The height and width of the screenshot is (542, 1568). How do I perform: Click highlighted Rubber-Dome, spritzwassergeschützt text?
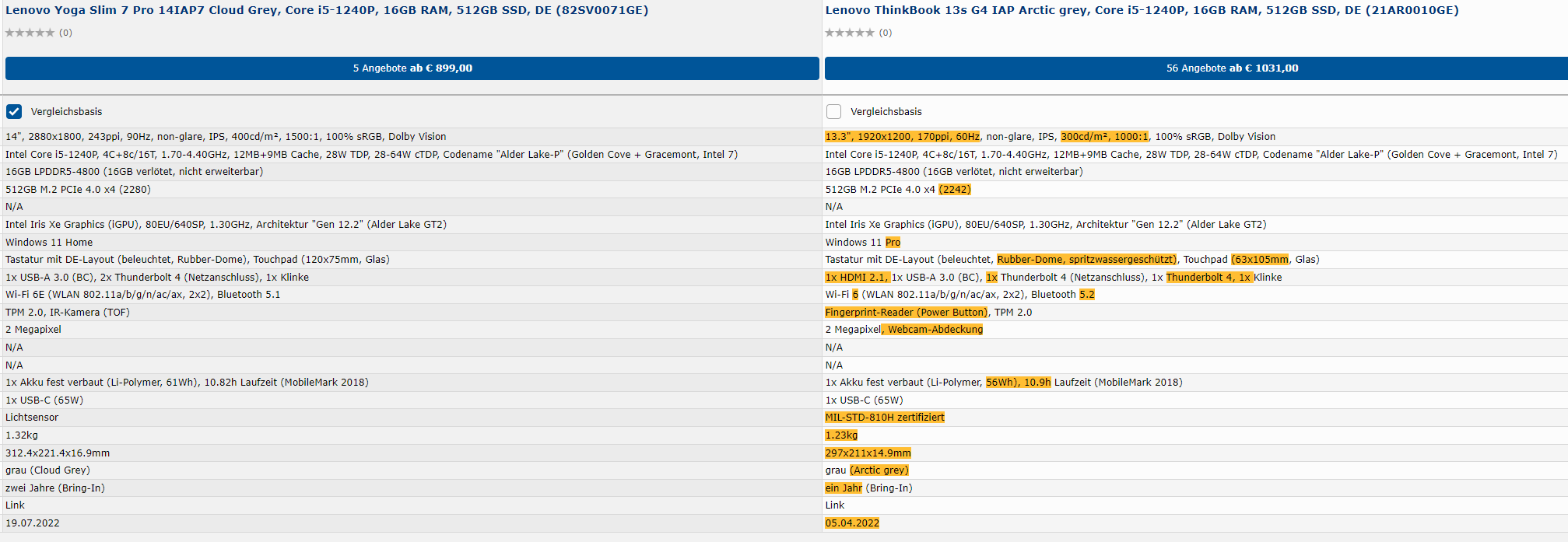[1086, 260]
